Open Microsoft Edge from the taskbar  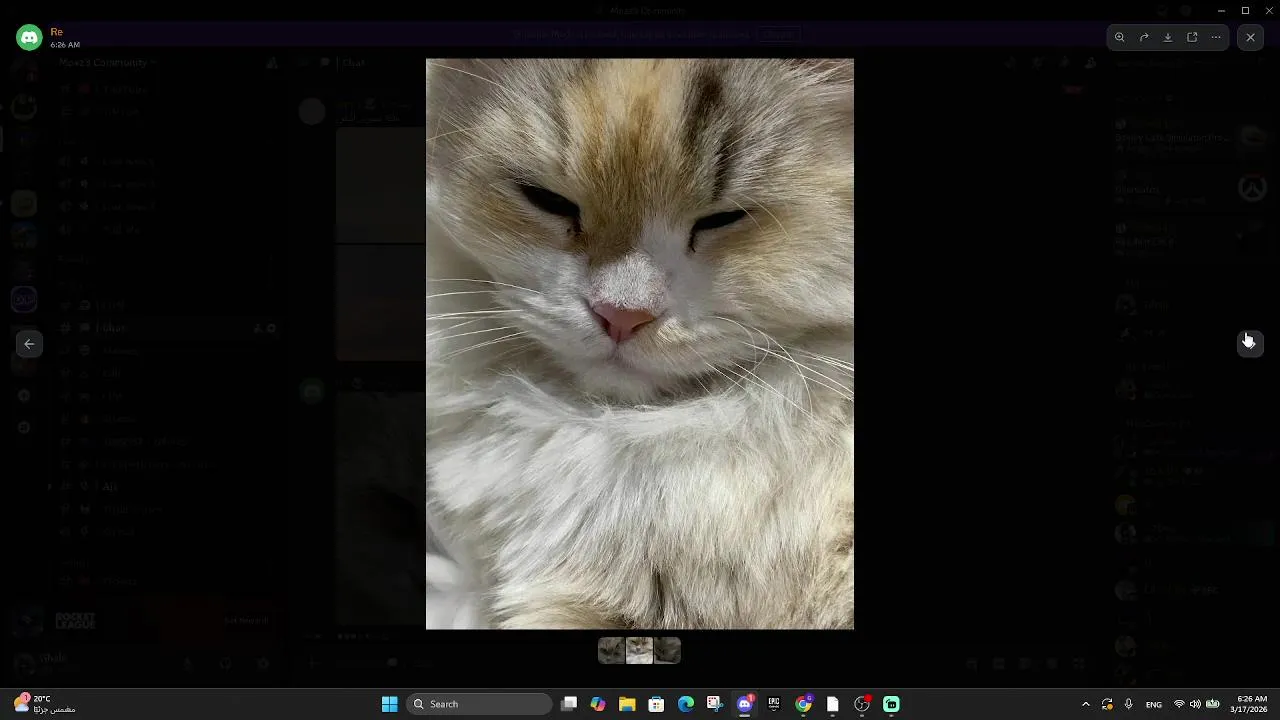[686, 704]
